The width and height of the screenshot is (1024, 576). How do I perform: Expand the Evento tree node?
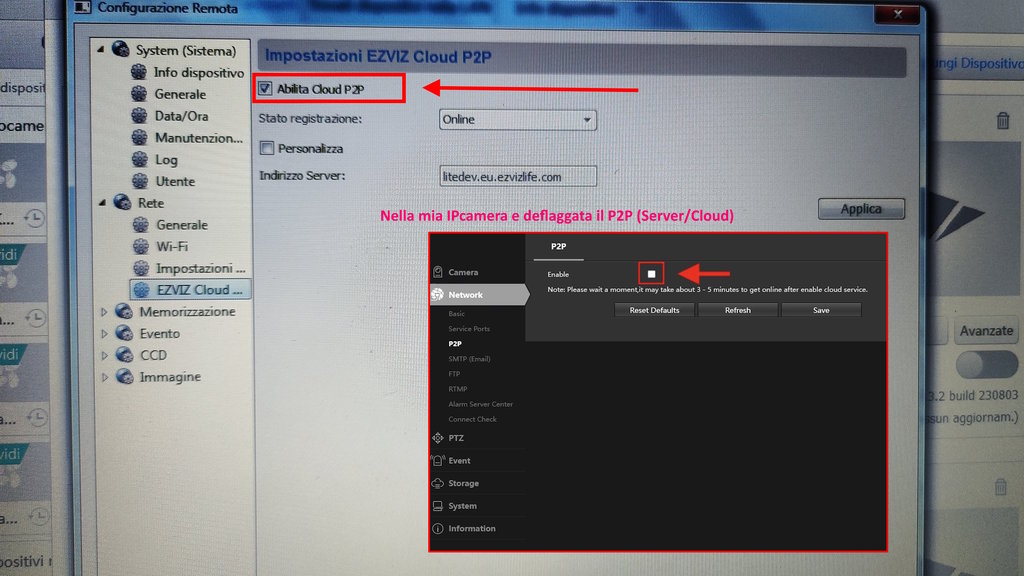click(104, 334)
